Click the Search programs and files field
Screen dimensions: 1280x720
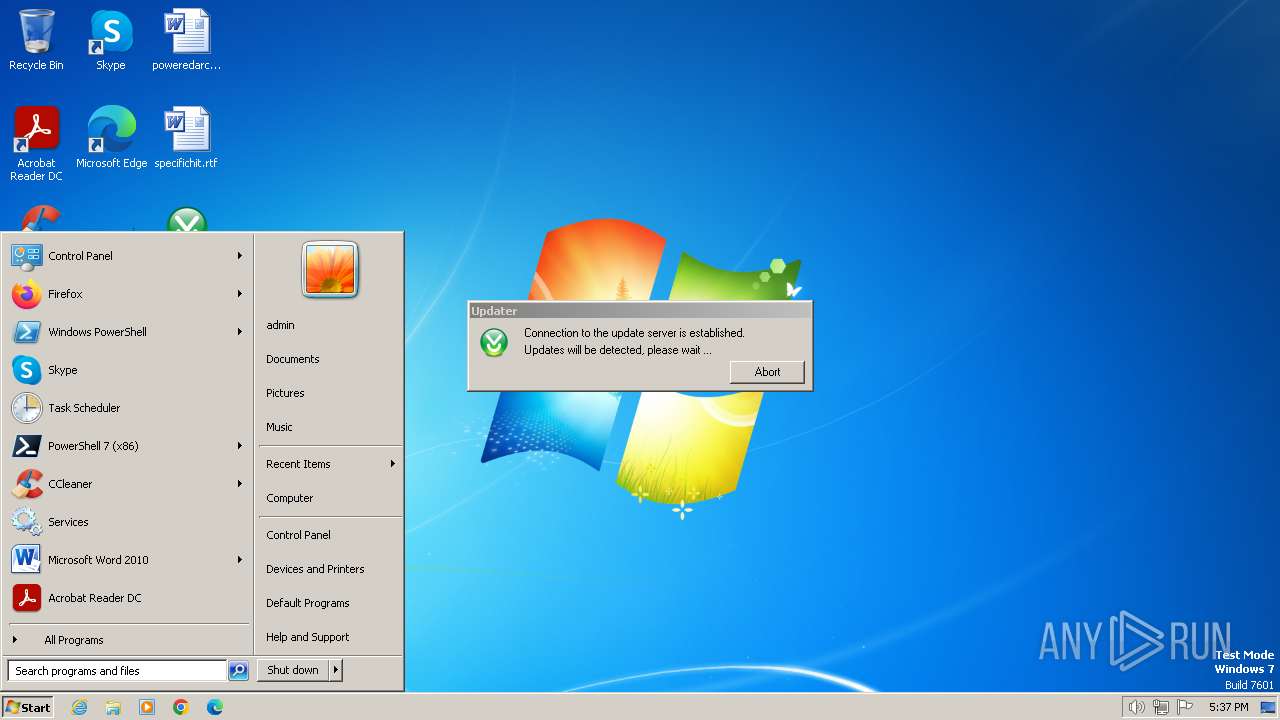click(117, 671)
